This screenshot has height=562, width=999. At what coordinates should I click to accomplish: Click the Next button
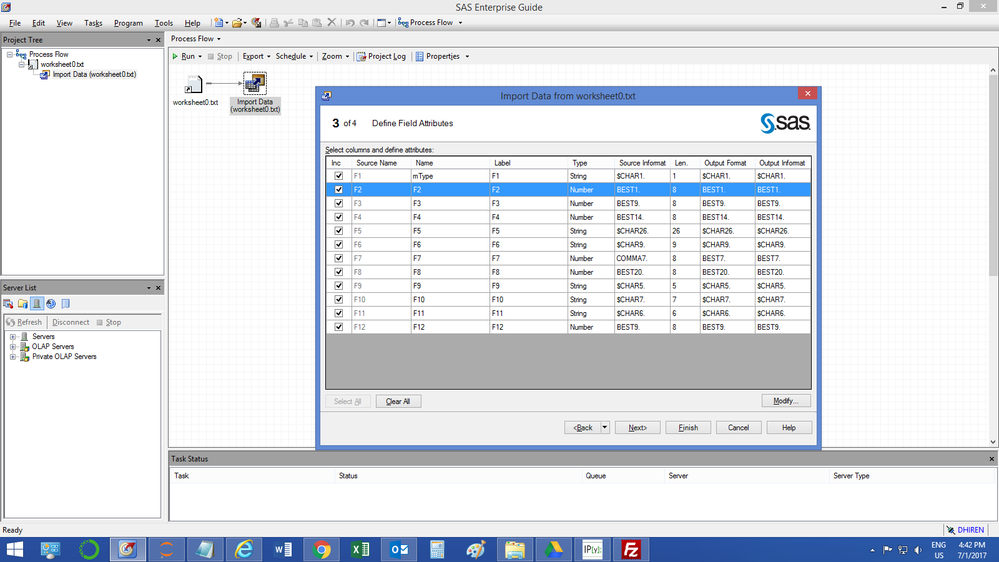point(637,428)
